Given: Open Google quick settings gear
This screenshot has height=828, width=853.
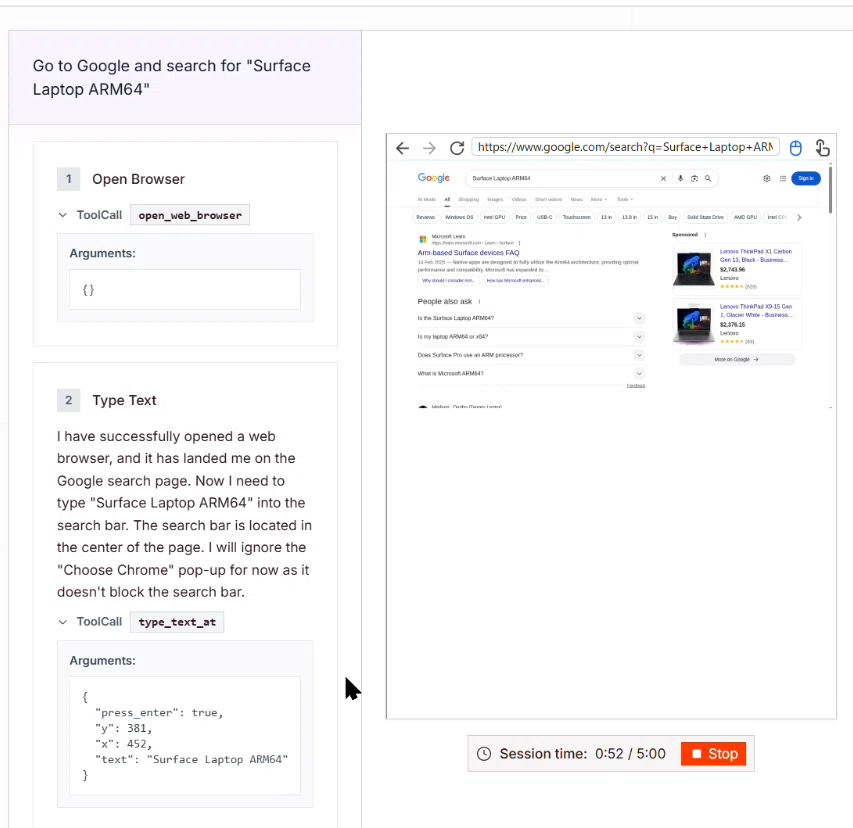Looking at the screenshot, I should [x=767, y=178].
